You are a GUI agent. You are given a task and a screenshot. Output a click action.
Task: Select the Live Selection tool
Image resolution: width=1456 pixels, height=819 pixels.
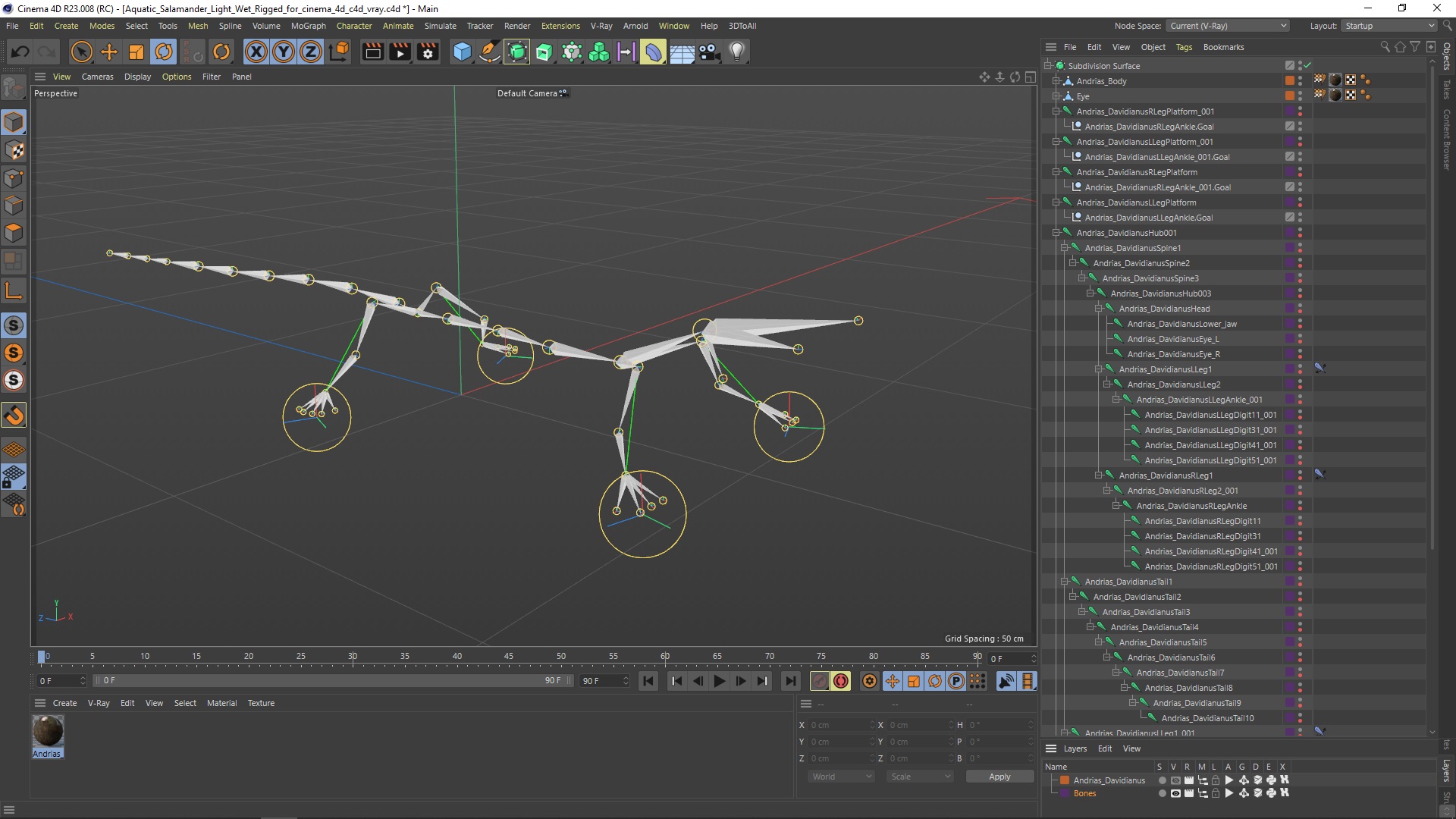[x=81, y=52]
